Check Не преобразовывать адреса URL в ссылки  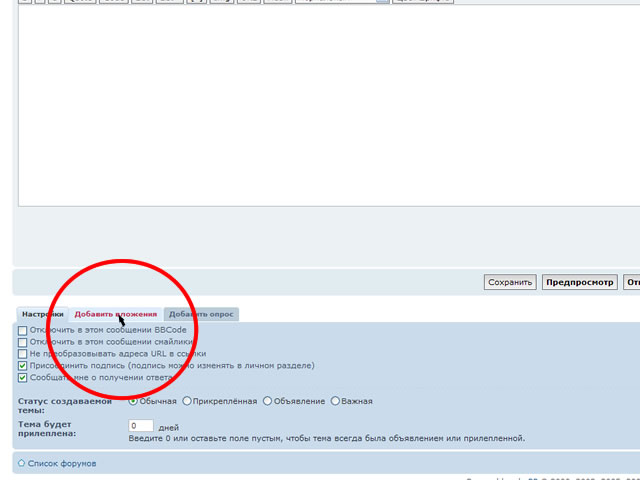(23, 354)
